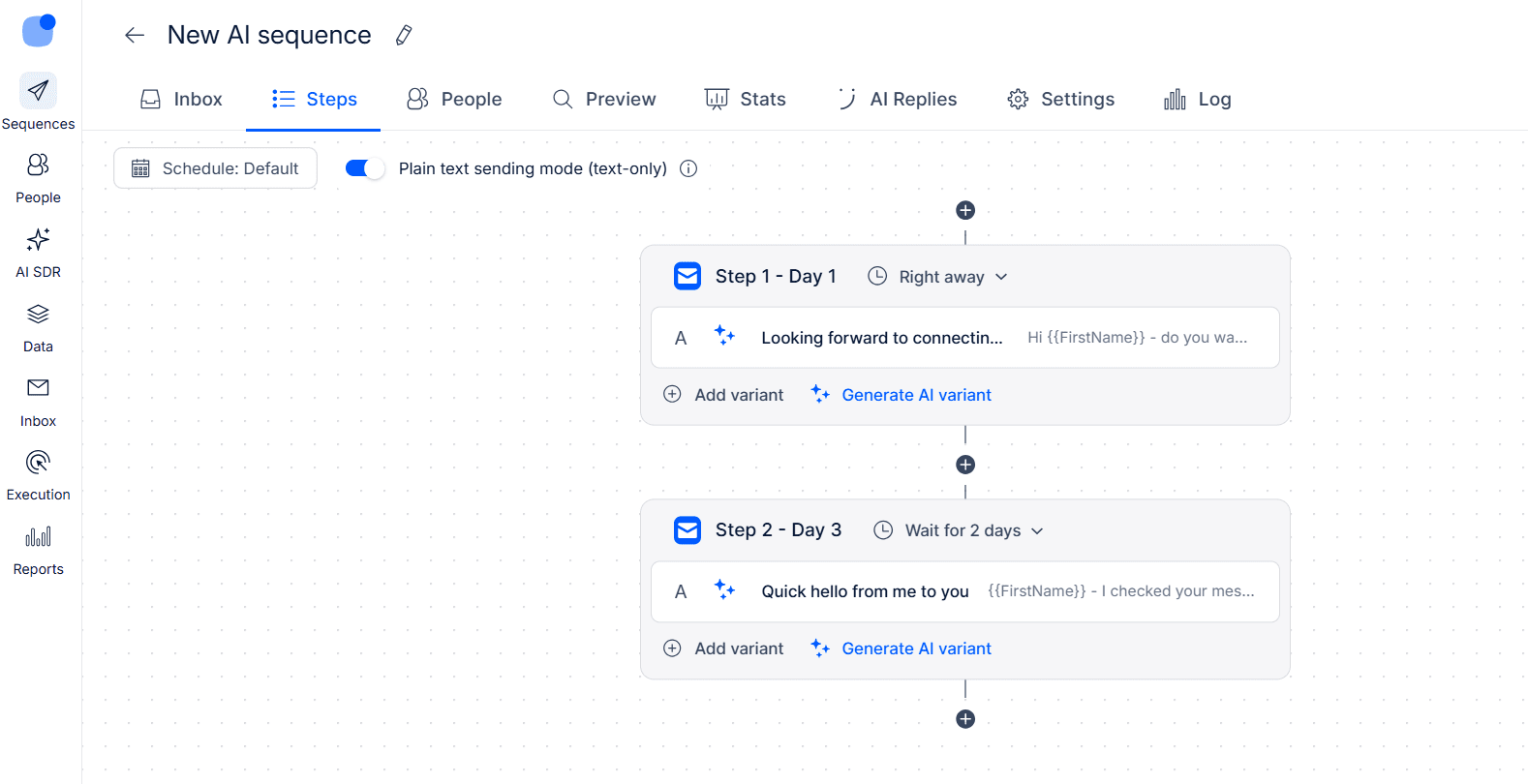1528x784 pixels.
Task: Switch to the AI Replies tab
Action: (x=898, y=100)
